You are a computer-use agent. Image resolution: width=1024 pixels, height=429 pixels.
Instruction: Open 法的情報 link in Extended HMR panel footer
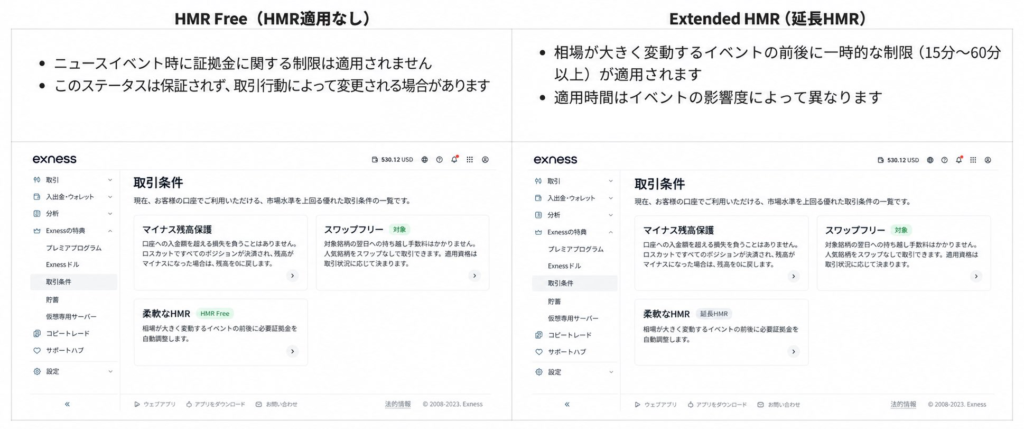[x=903, y=405]
